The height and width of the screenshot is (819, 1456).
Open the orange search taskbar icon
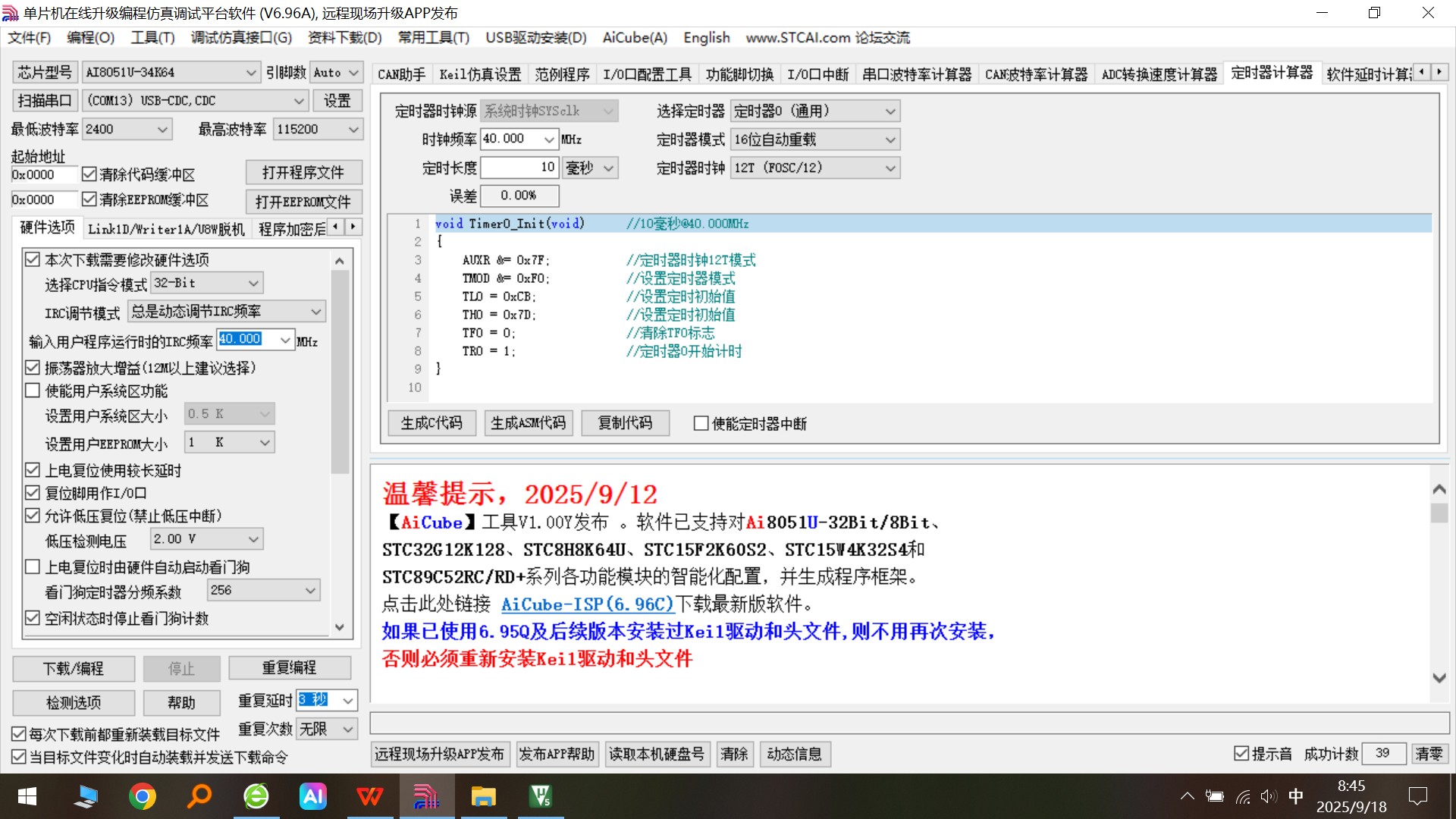click(x=199, y=796)
